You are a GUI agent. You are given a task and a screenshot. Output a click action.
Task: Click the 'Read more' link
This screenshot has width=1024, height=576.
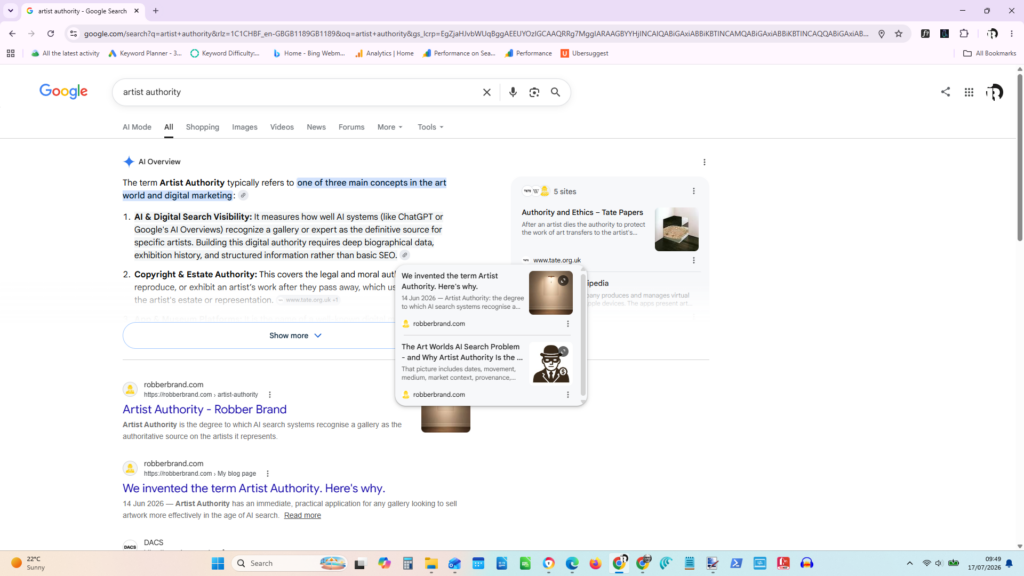[302, 515]
